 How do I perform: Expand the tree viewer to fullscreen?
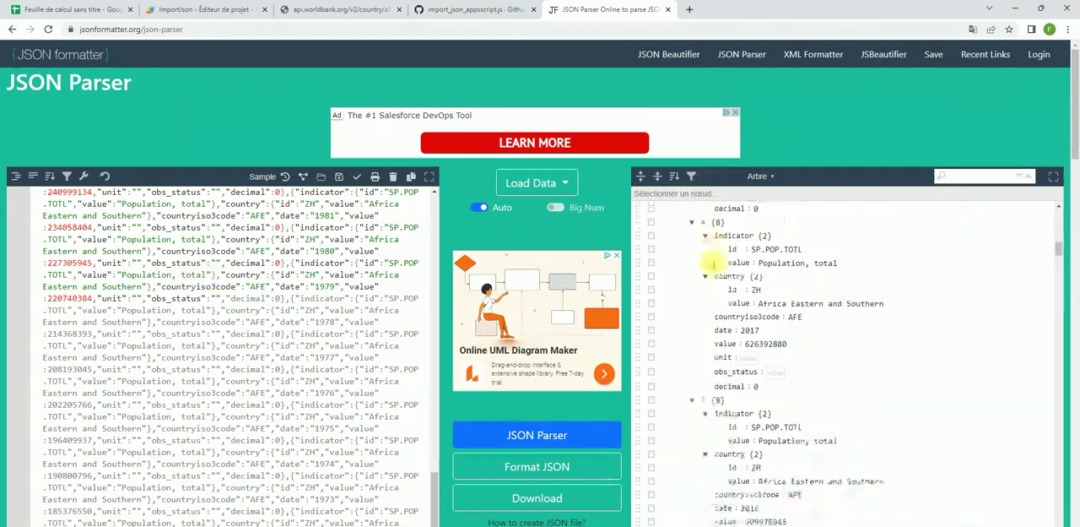pos(1053,177)
